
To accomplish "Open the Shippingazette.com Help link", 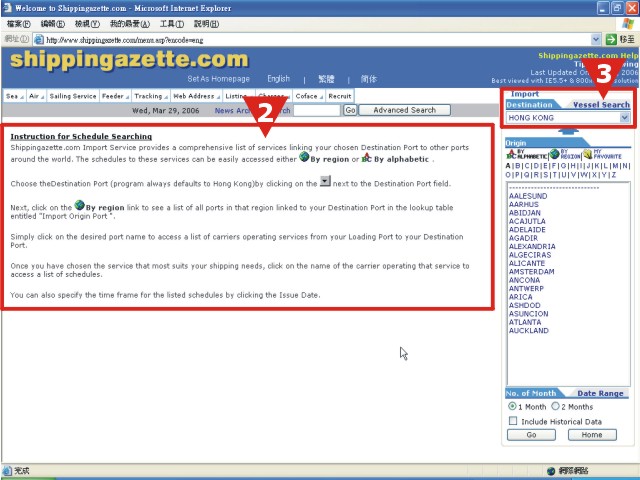I will click(587, 56).
